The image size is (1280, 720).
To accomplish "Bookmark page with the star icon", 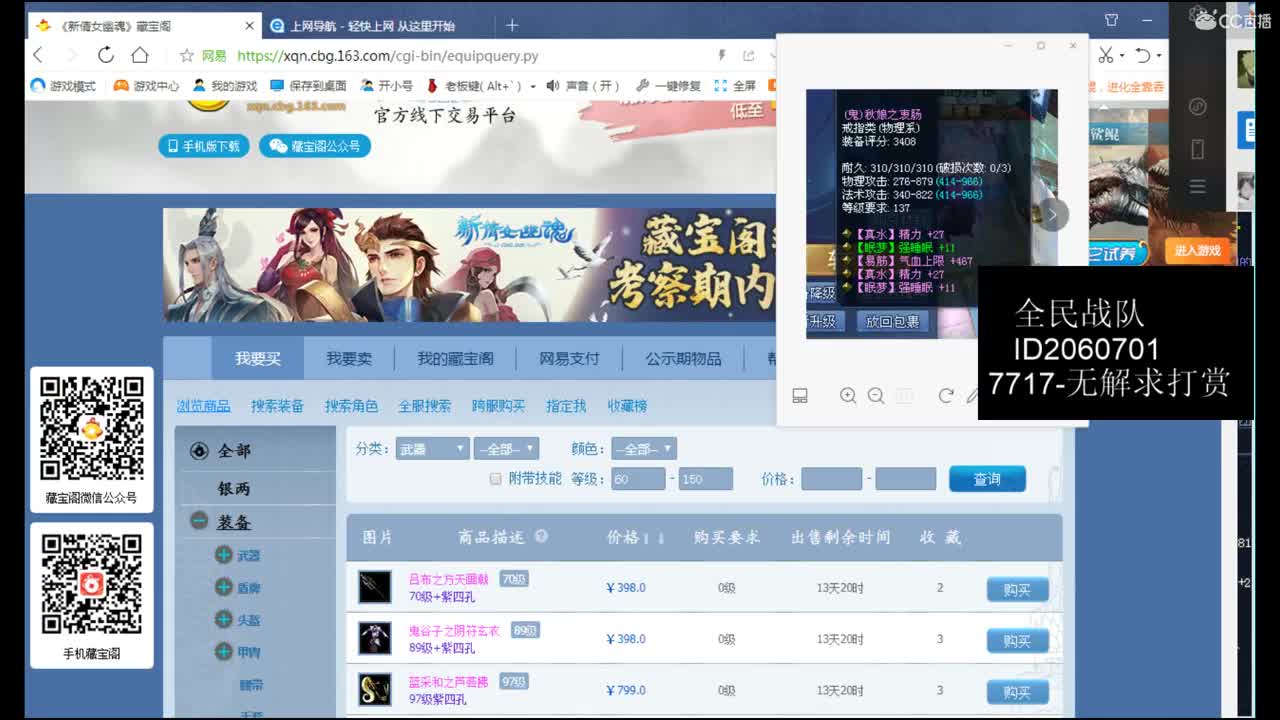I will (186, 56).
